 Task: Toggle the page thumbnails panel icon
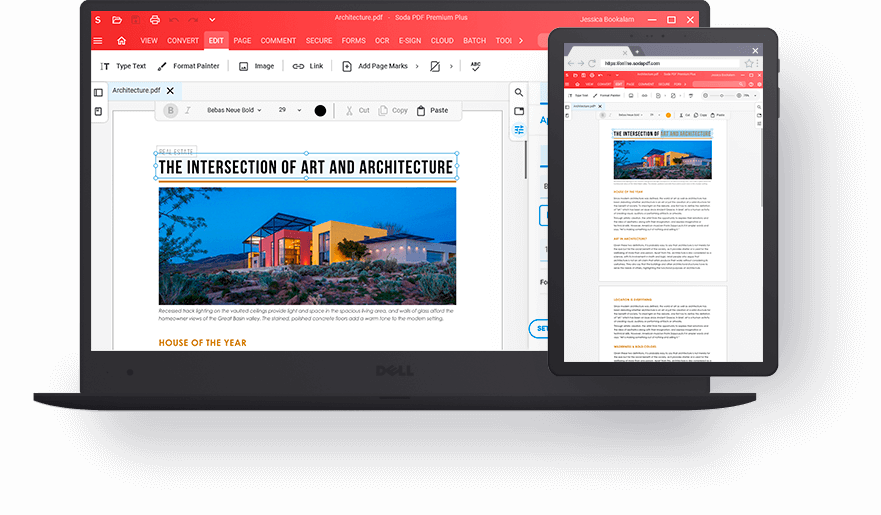pos(98,92)
